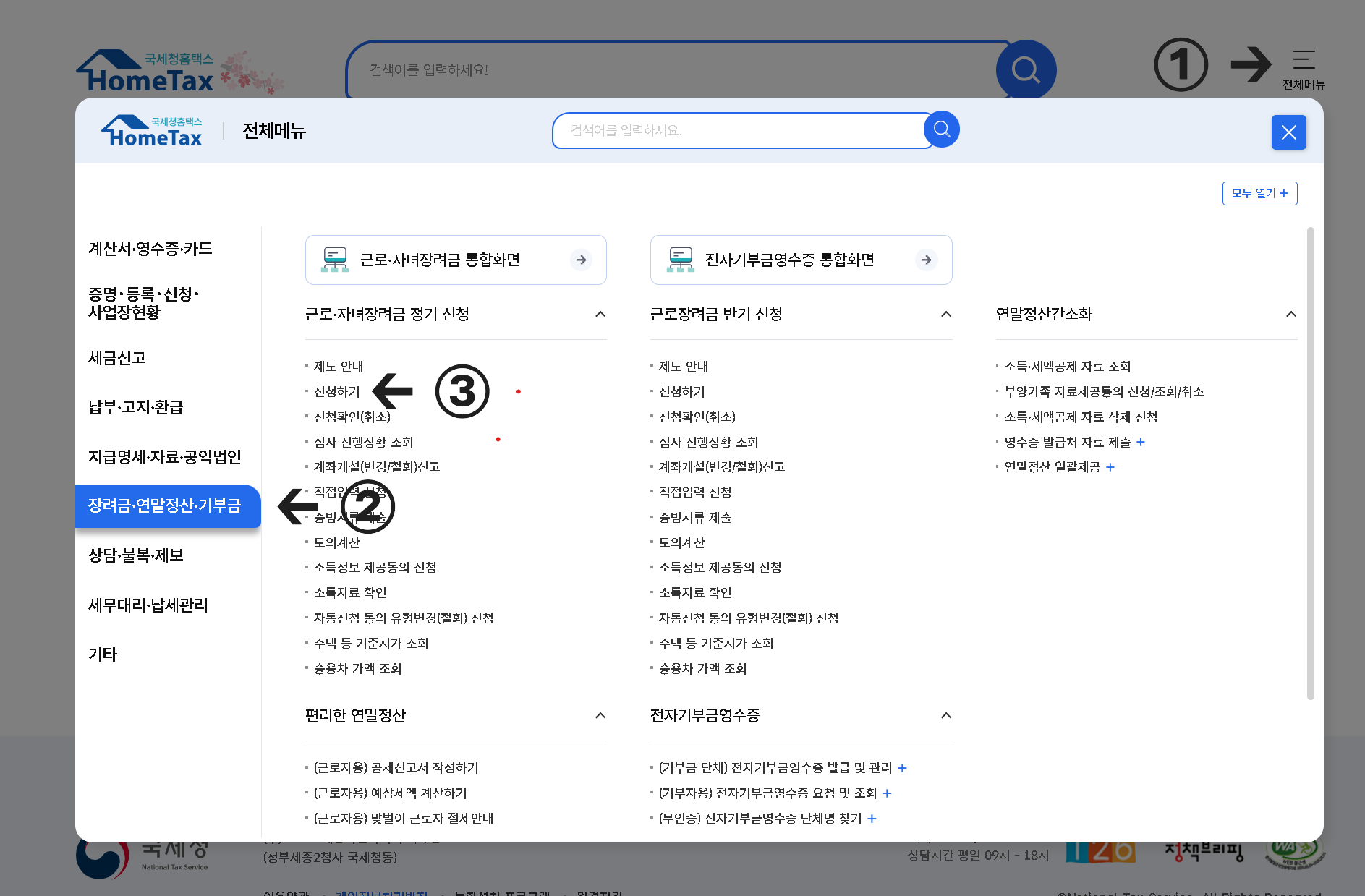Screen dimensions: 1365x896
Task: Open 신청확인(취소) under 근로장려금 반기 신청
Action: [x=697, y=417]
